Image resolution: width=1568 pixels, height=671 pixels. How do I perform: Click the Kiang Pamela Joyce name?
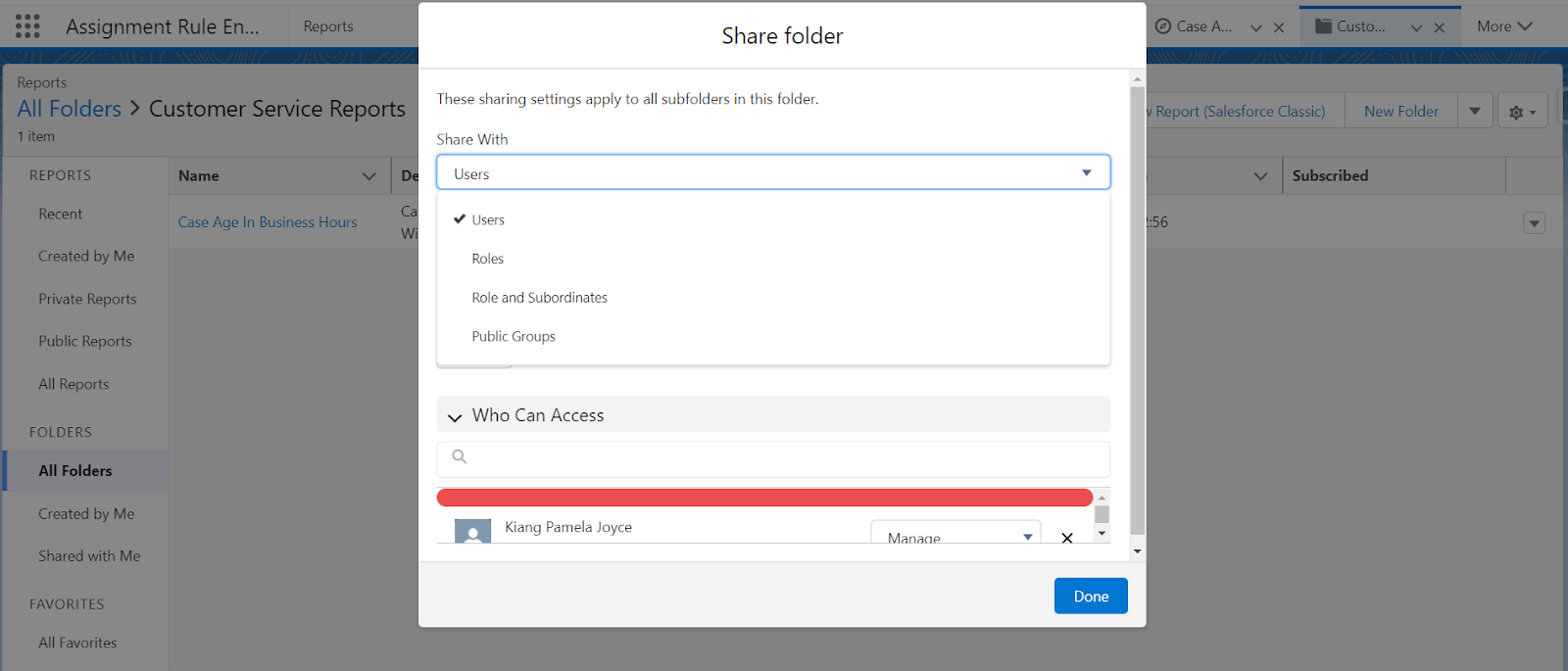coord(568,527)
